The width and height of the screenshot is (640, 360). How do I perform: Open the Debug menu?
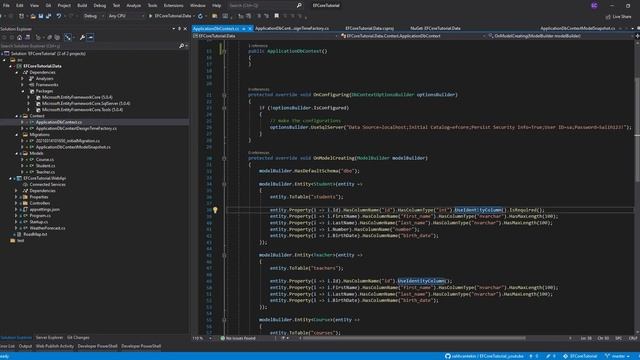tap(100, 5)
